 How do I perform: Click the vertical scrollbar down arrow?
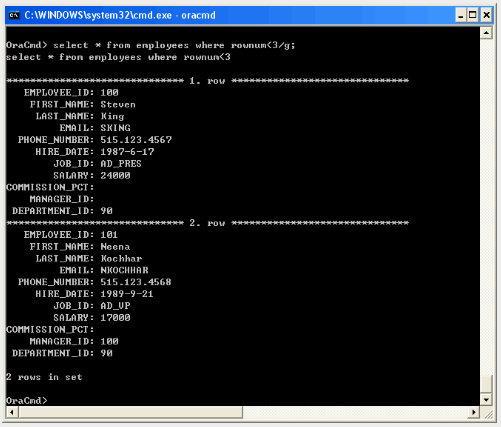[486, 400]
